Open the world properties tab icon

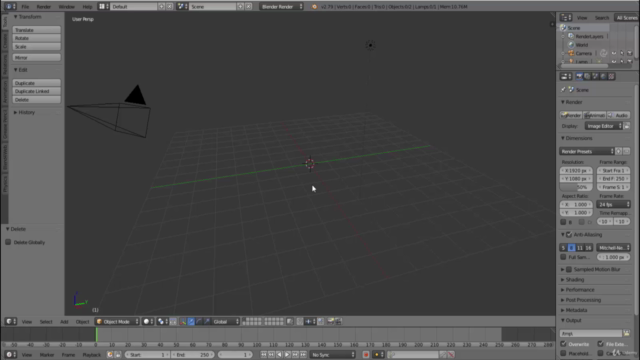603,76
